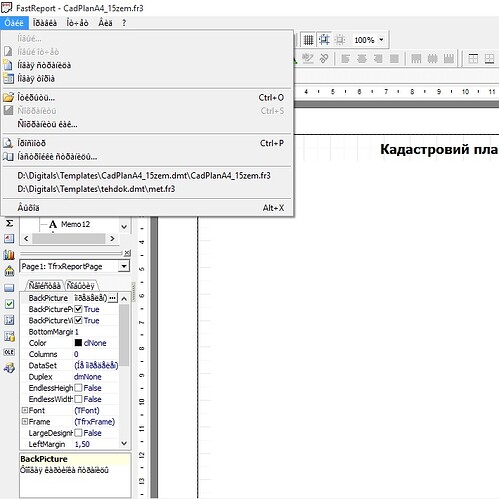Toggle the EndlessHeight False checkbox
This screenshot has height=499, width=499.
pos(78,388)
